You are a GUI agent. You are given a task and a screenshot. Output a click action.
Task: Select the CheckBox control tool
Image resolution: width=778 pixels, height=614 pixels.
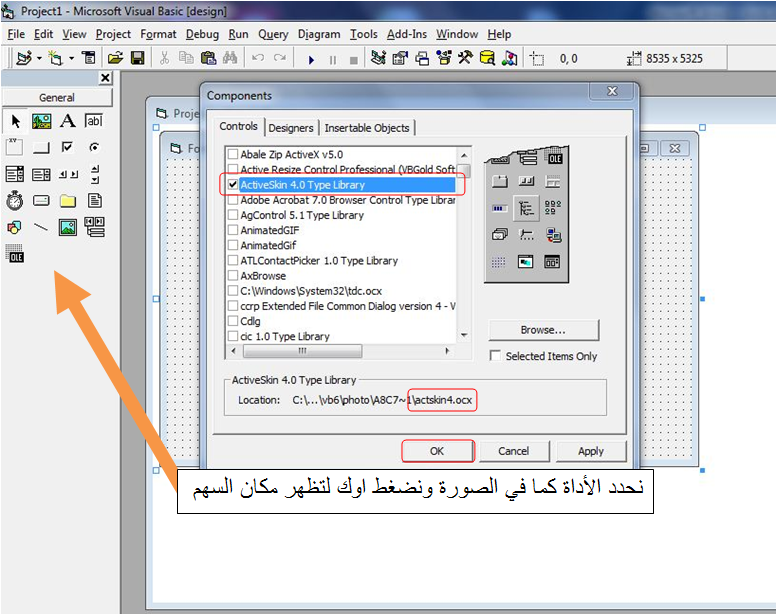coord(67,147)
